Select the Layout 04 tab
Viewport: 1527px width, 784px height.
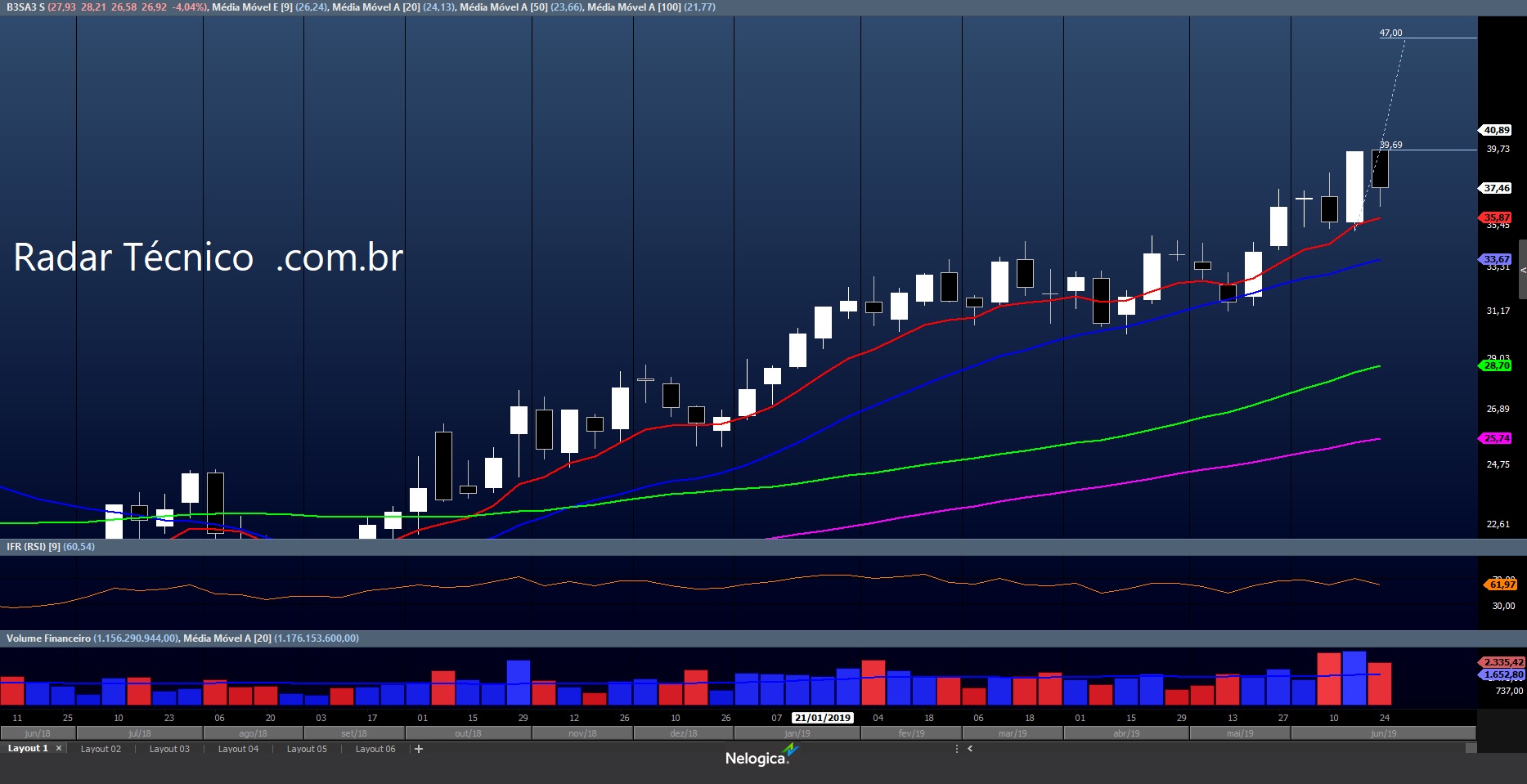238,749
